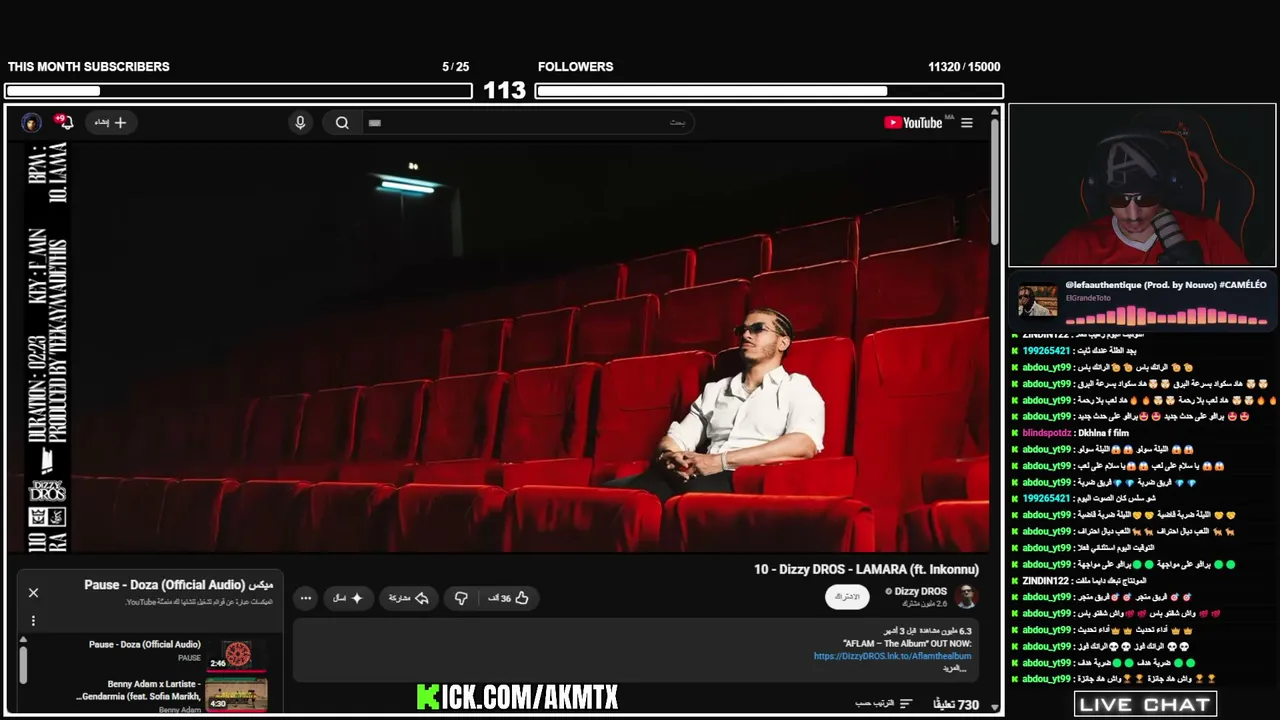The image size is (1280, 720).
Task: Open the DizzyDROS.lnk.to album link
Action: coord(892,656)
